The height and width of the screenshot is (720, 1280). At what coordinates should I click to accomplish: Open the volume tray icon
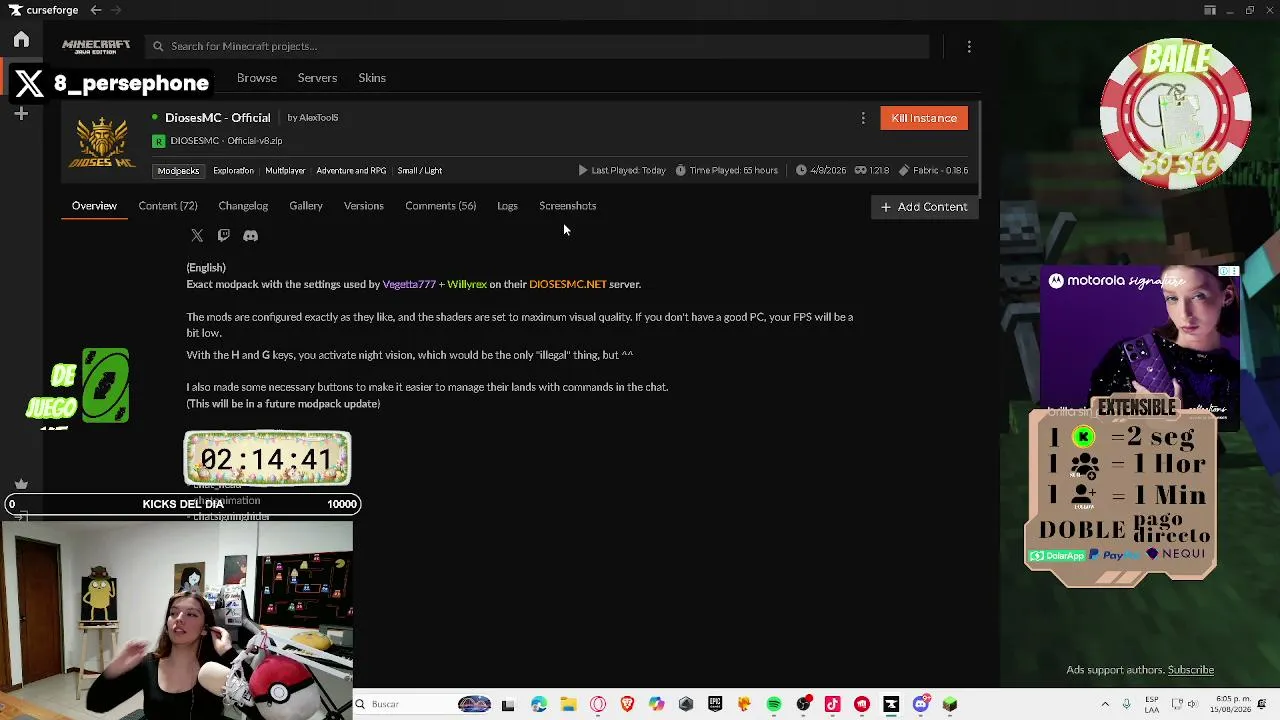coord(1192,705)
